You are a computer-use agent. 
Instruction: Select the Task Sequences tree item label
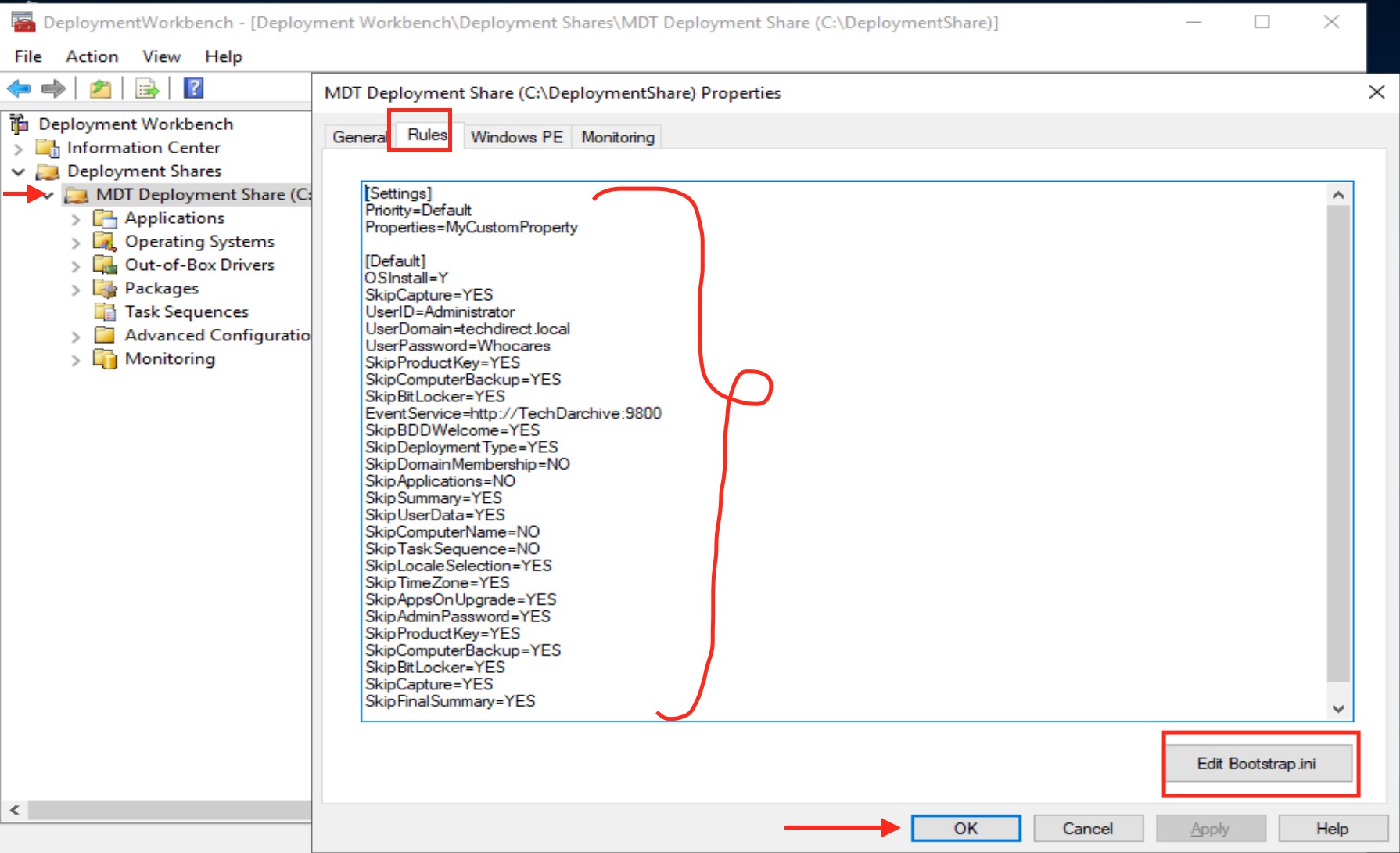pos(187,311)
